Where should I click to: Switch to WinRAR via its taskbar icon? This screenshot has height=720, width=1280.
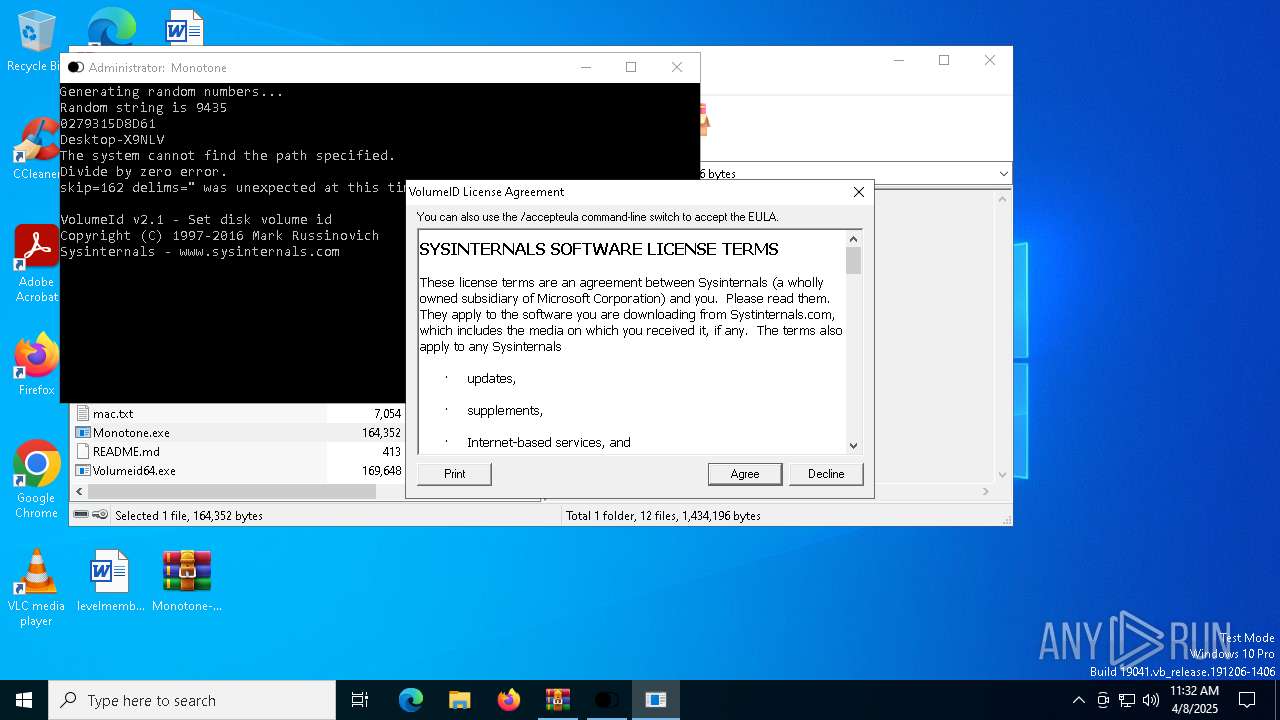coord(558,700)
